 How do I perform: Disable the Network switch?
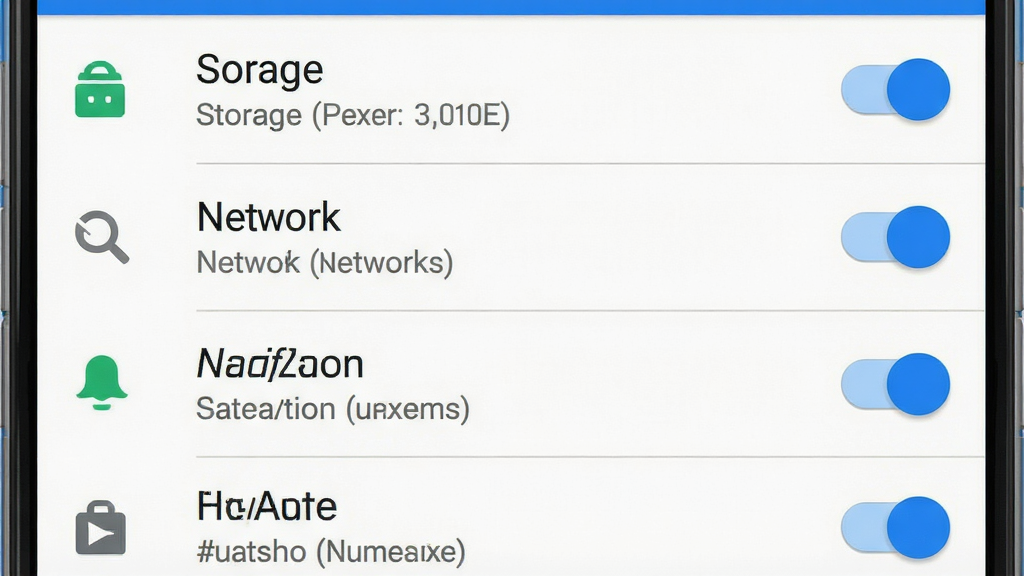(x=895, y=237)
